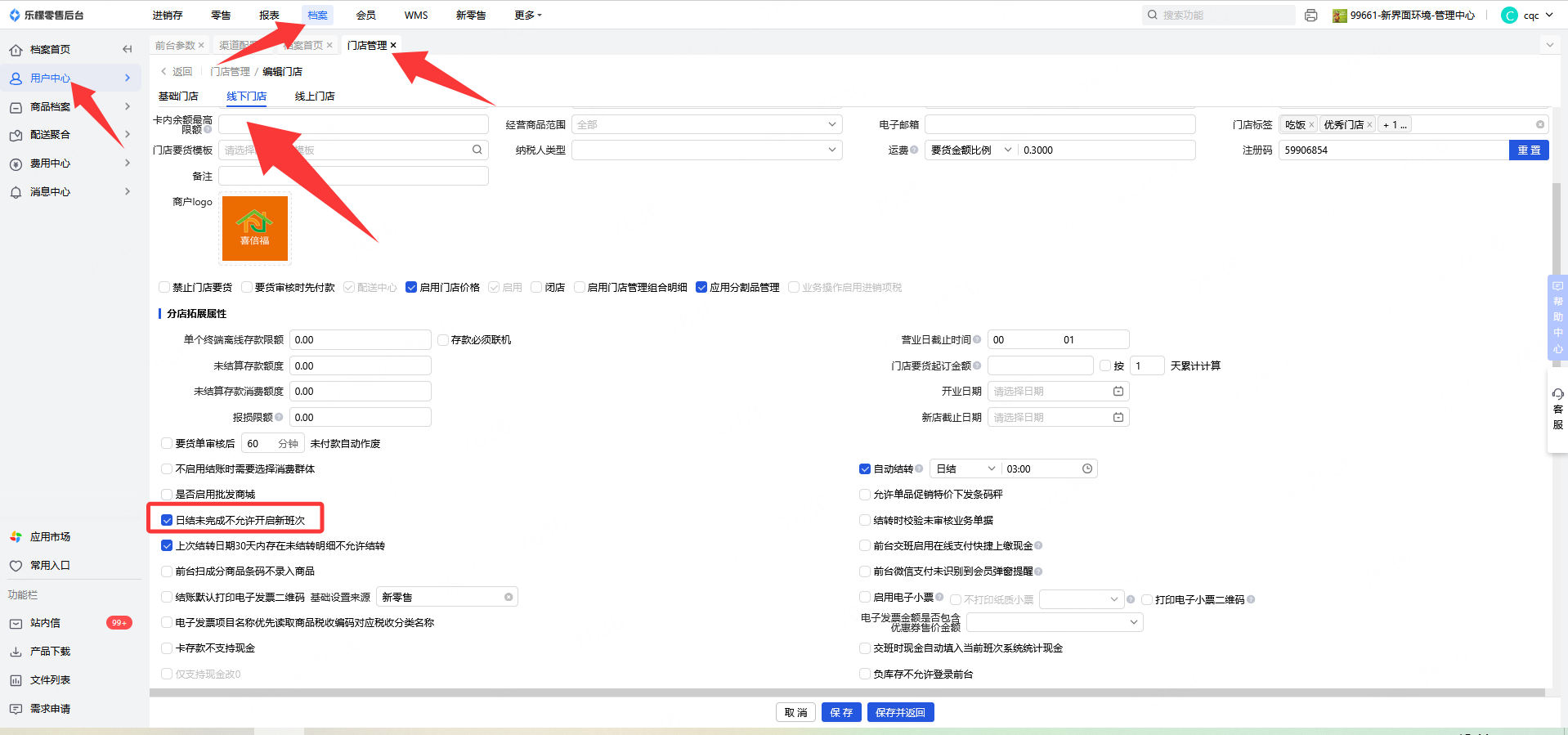
Task: Click clock icon in 自动结转 time field
Action: (x=1087, y=469)
